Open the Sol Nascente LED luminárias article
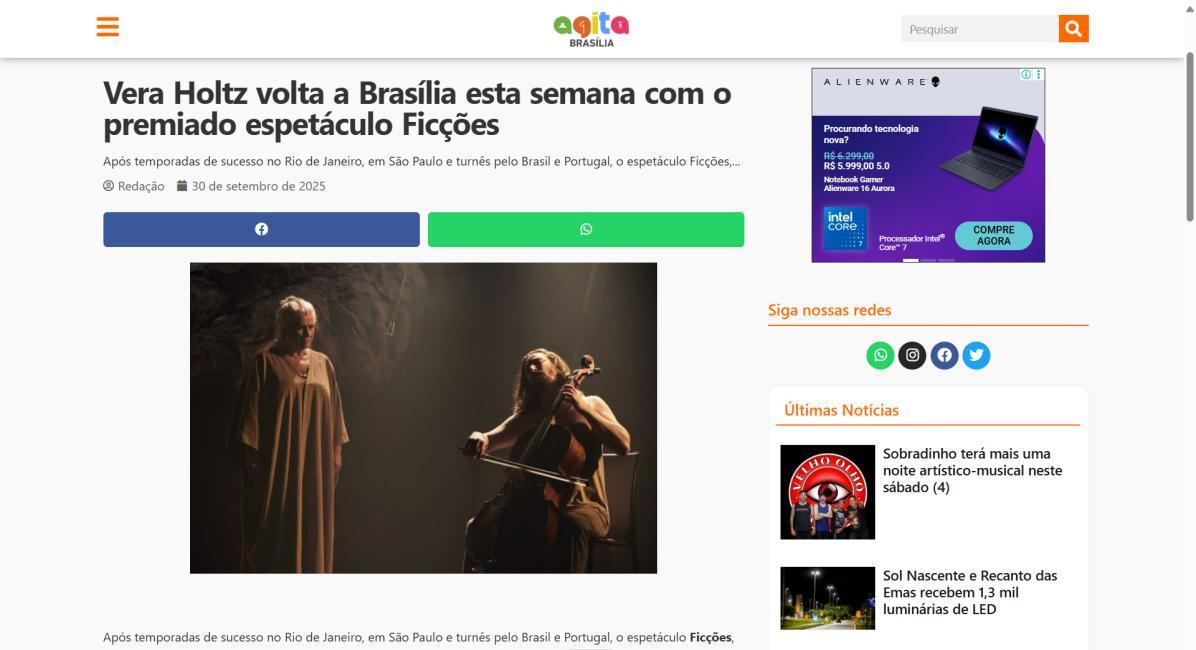This screenshot has width=1196, height=650. (x=970, y=592)
